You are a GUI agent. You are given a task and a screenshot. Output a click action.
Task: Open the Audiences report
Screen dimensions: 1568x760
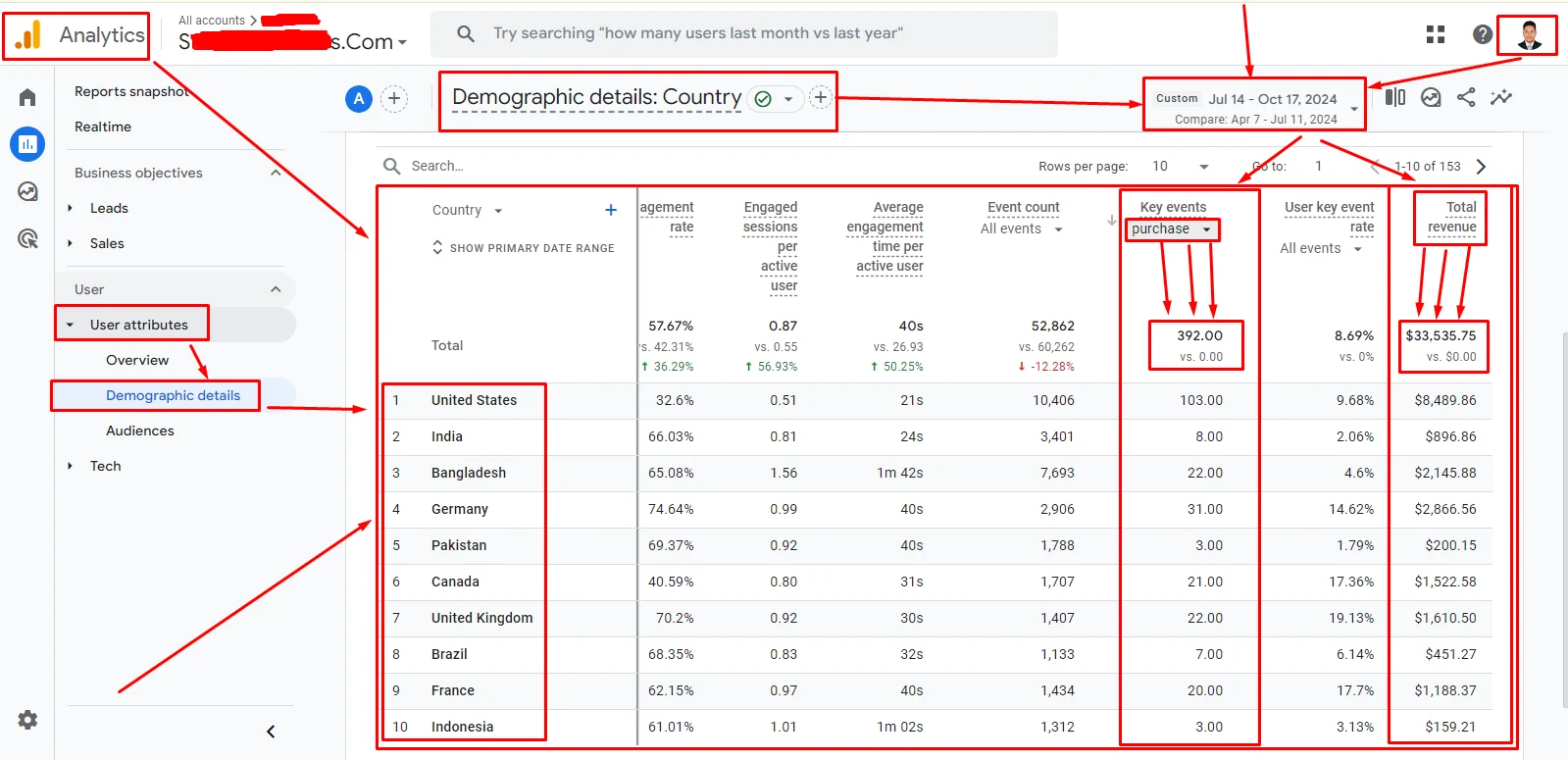[x=140, y=431]
